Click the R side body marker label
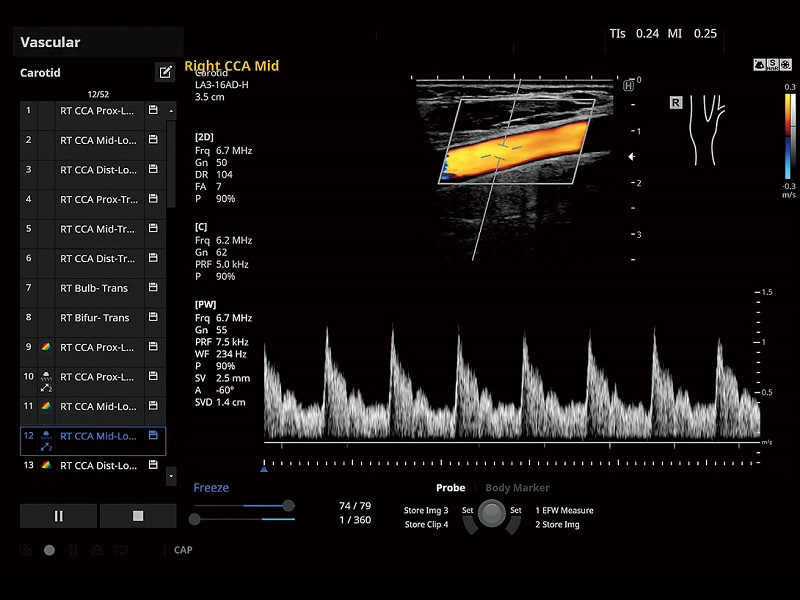 pyautogui.click(x=677, y=102)
